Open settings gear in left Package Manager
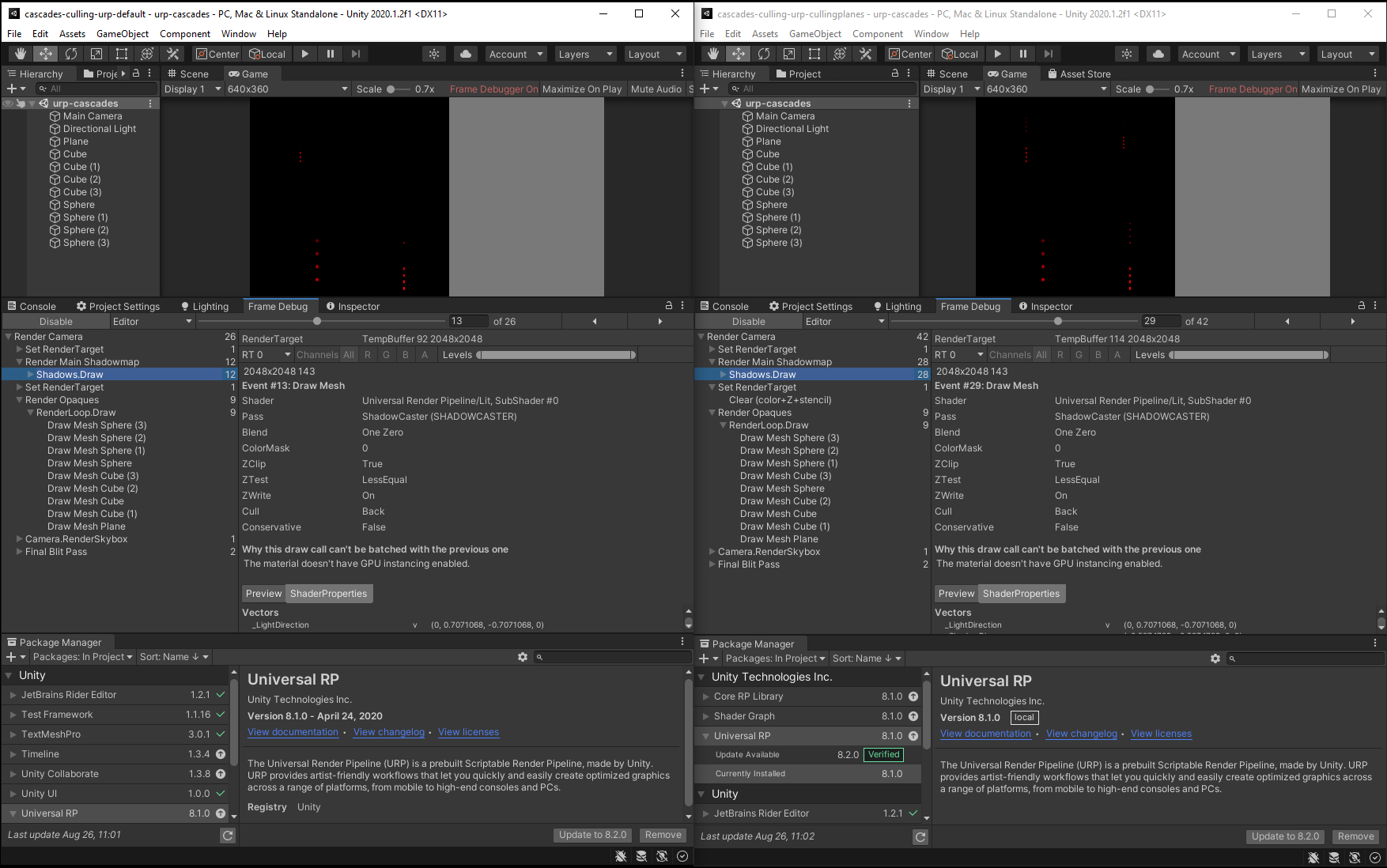1387x868 pixels. point(523,657)
